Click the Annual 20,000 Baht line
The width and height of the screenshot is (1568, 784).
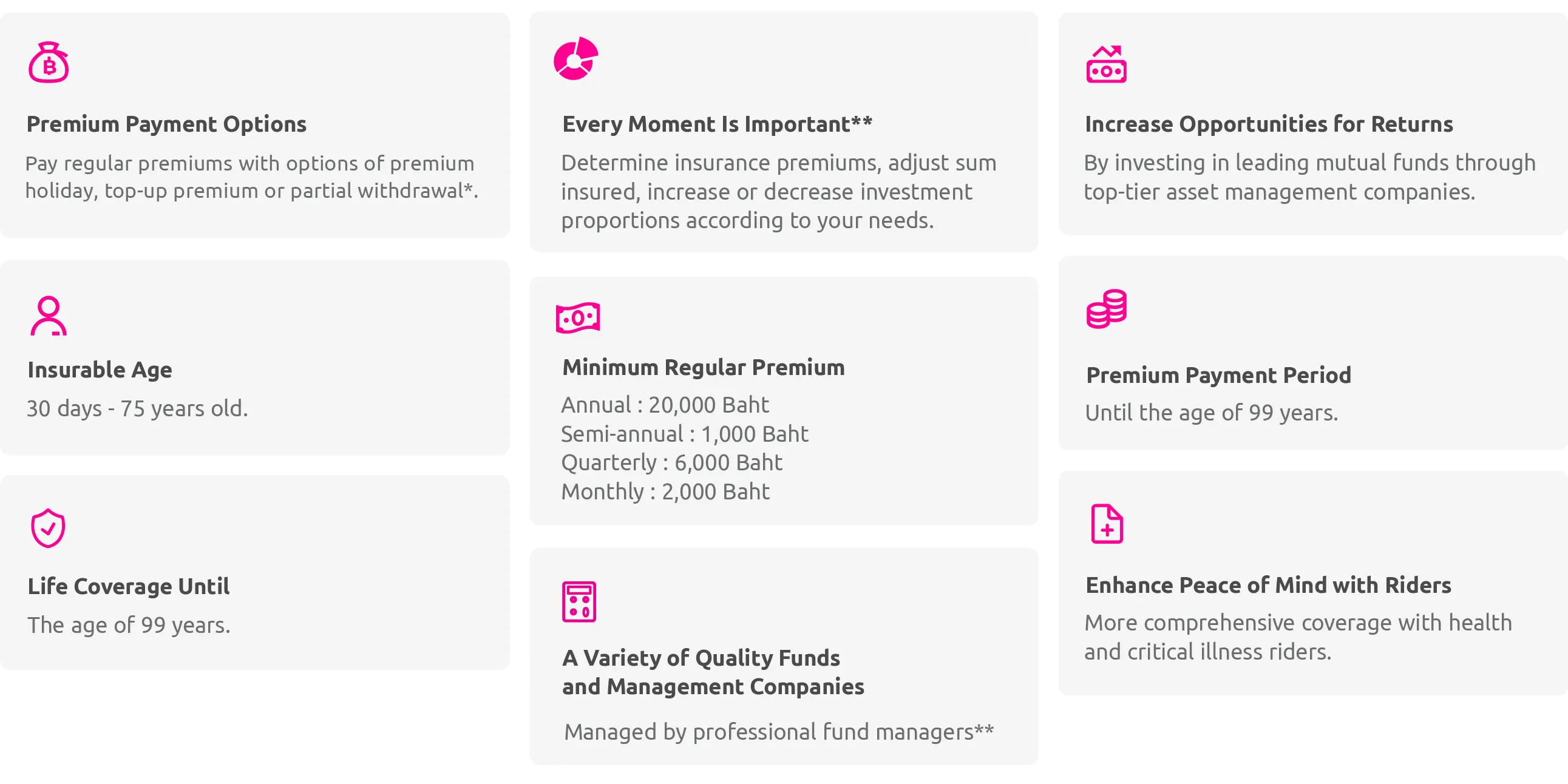point(665,405)
